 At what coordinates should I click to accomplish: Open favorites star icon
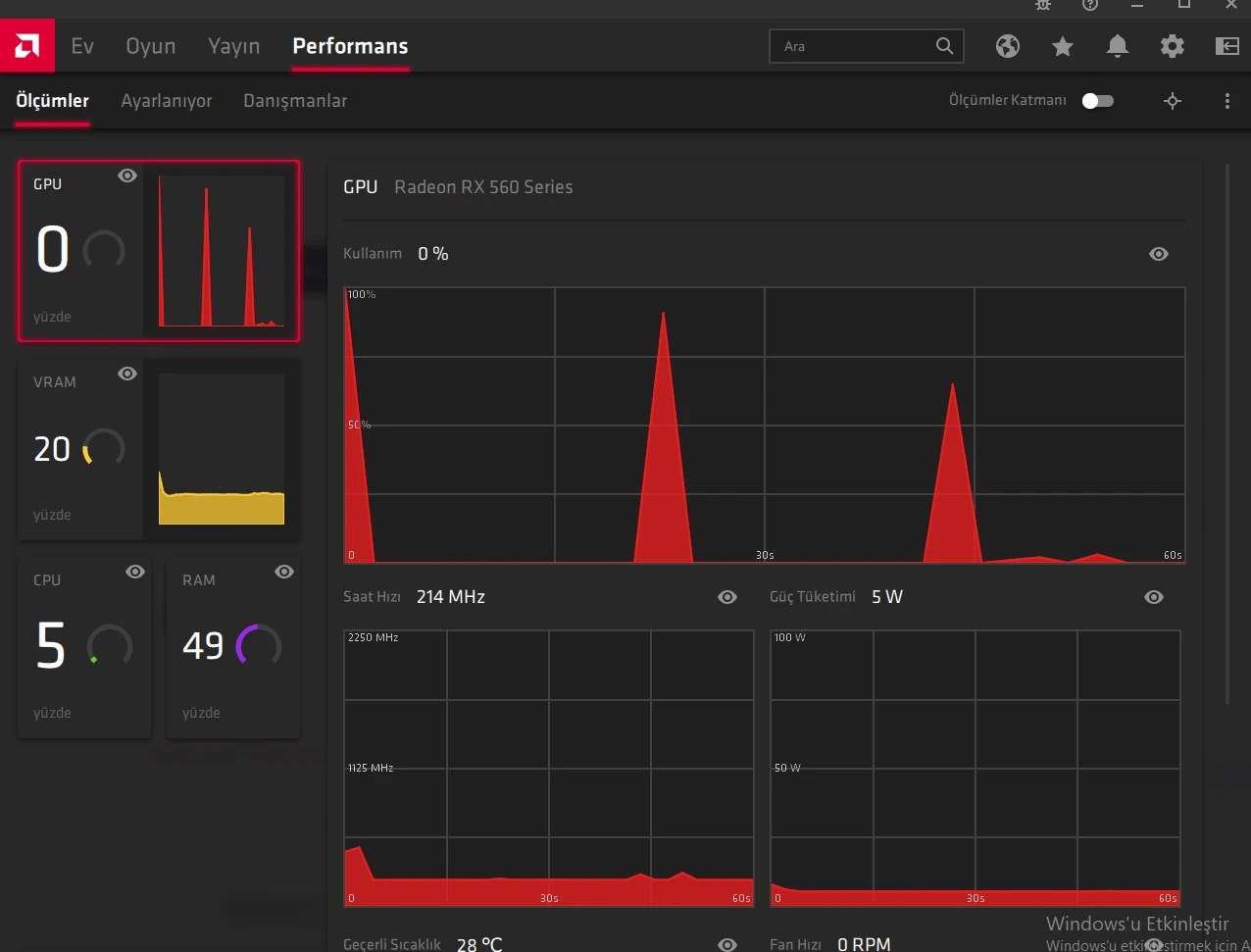pos(1063,46)
